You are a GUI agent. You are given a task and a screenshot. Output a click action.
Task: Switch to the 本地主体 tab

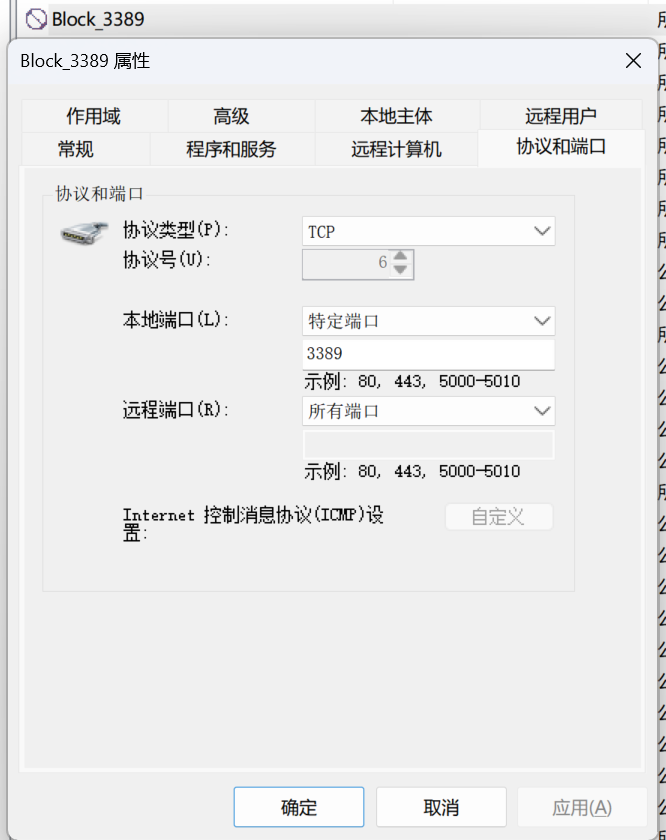(396, 116)
